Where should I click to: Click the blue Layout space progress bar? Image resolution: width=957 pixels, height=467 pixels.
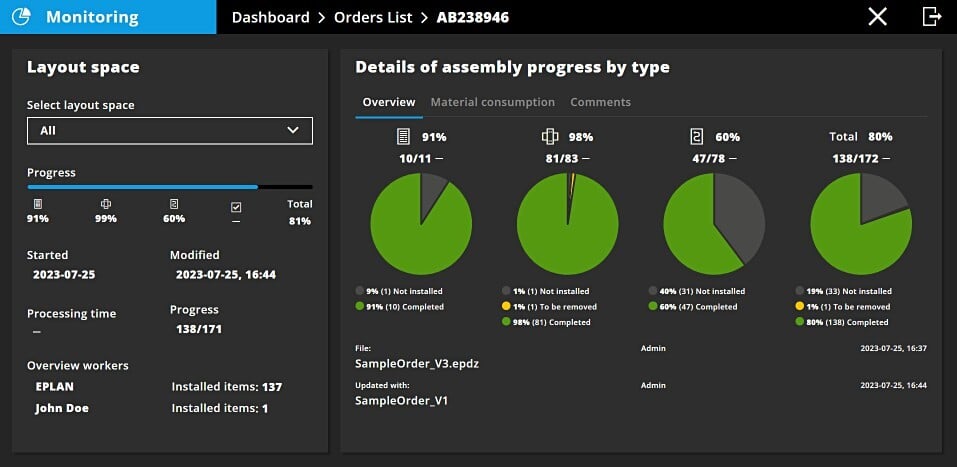pos(142,186)
